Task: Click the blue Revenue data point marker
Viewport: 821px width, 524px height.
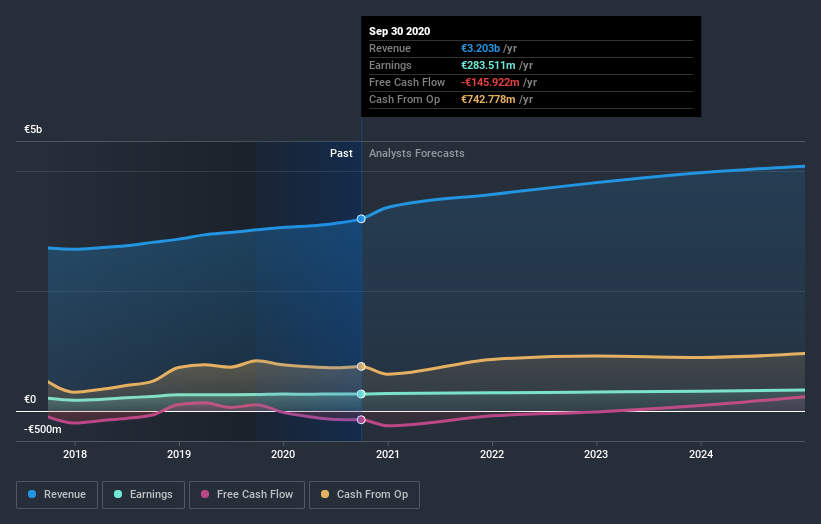Action: point(361,219)
